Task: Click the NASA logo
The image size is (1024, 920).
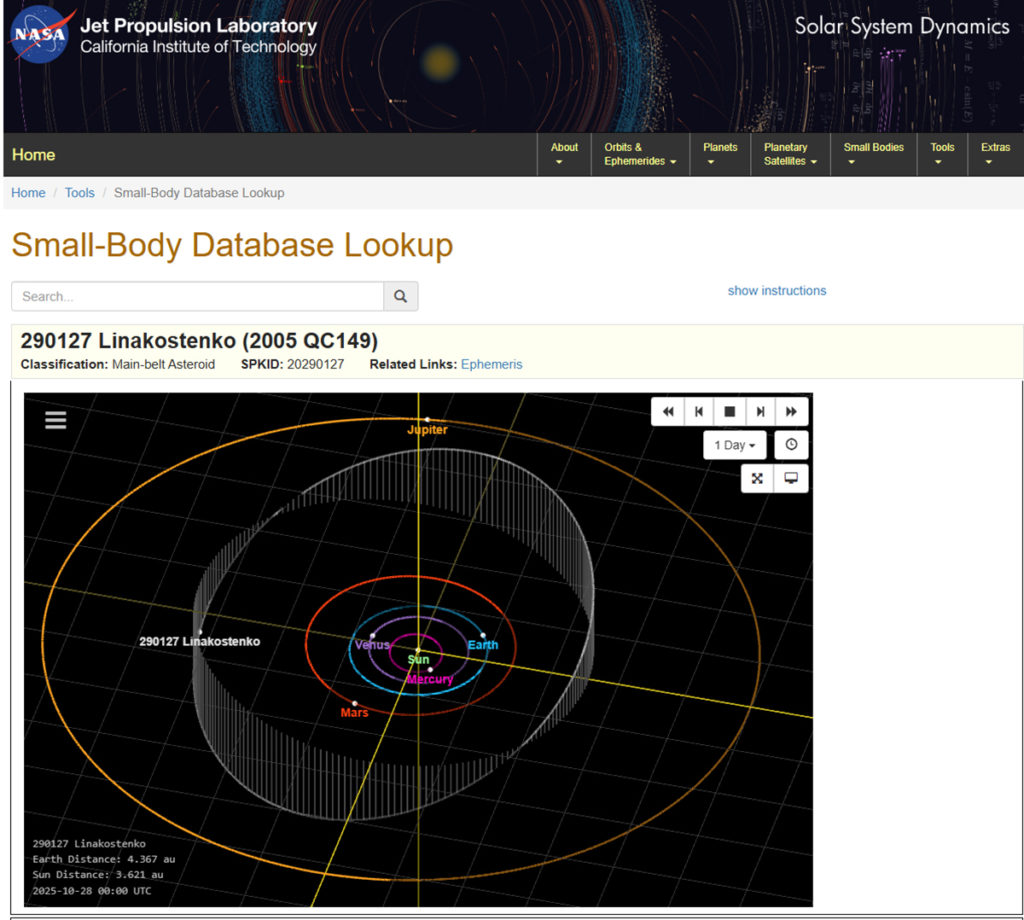Action: point(38,36)
